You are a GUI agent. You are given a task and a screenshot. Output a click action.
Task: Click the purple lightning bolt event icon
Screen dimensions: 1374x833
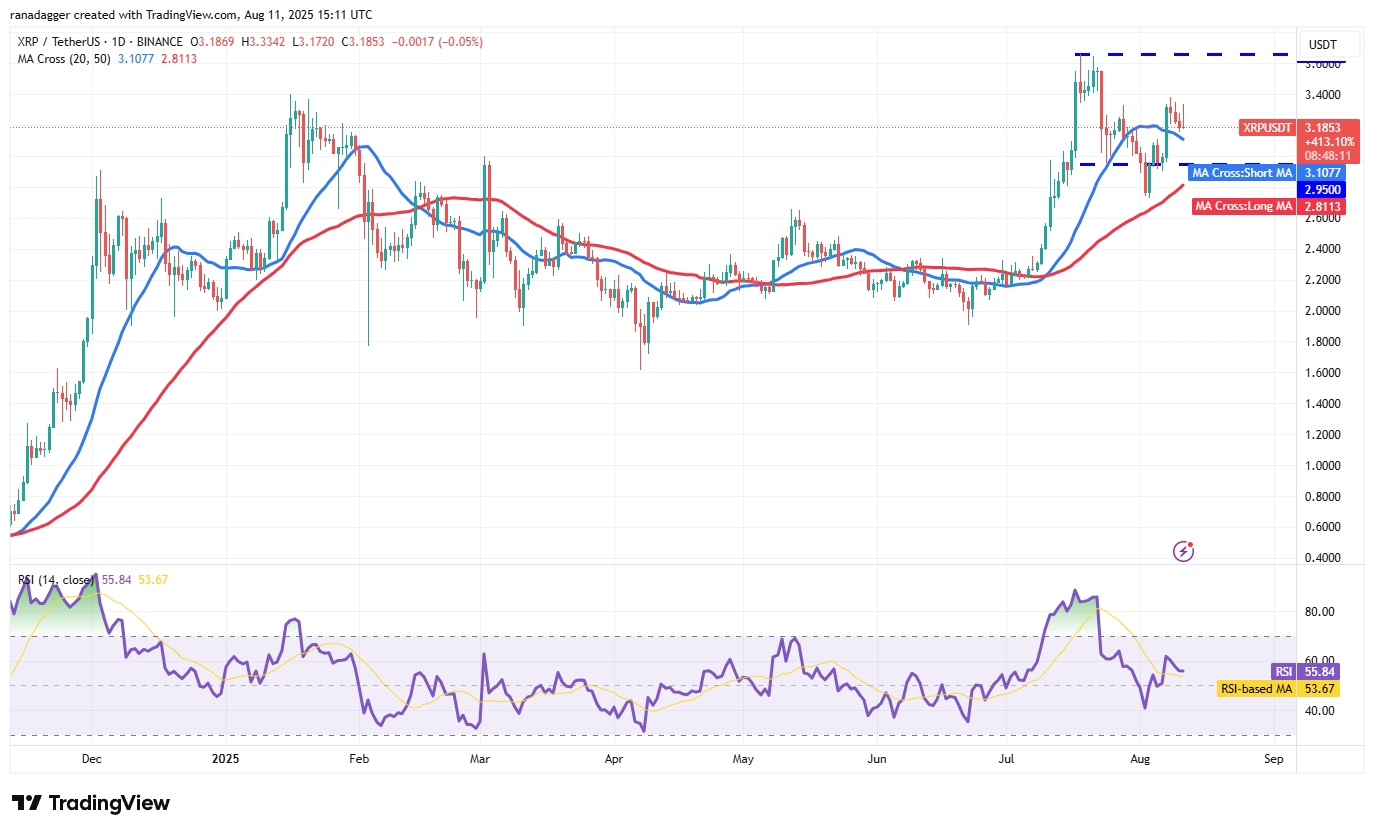tap(1184, 551)
